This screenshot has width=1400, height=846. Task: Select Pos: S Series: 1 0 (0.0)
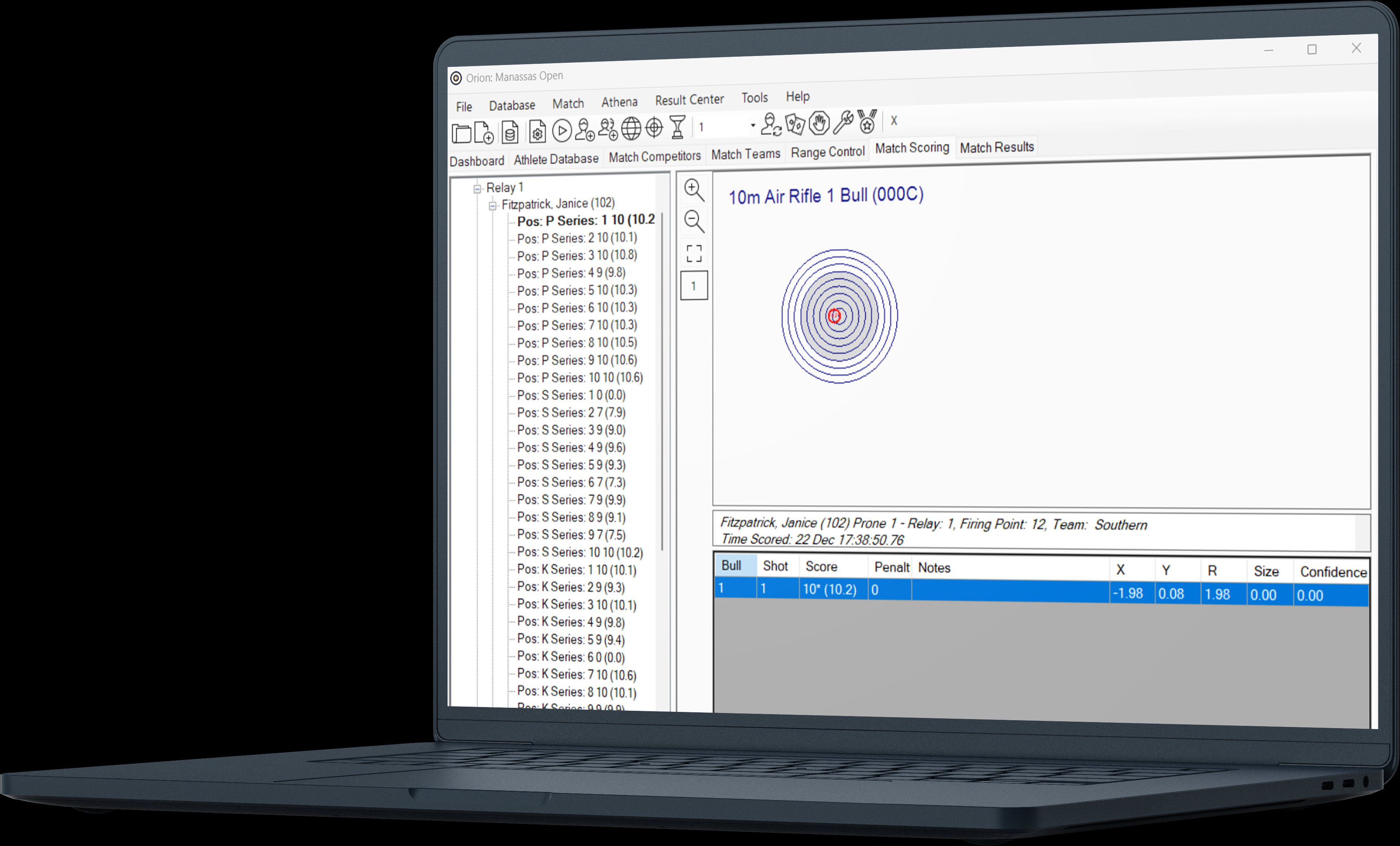click(571, 395)
